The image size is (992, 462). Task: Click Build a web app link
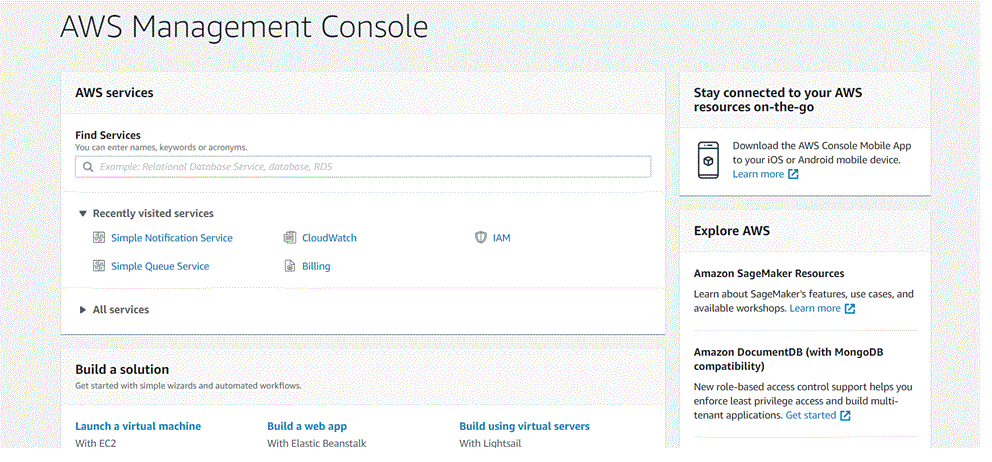[x=307, y=427]
